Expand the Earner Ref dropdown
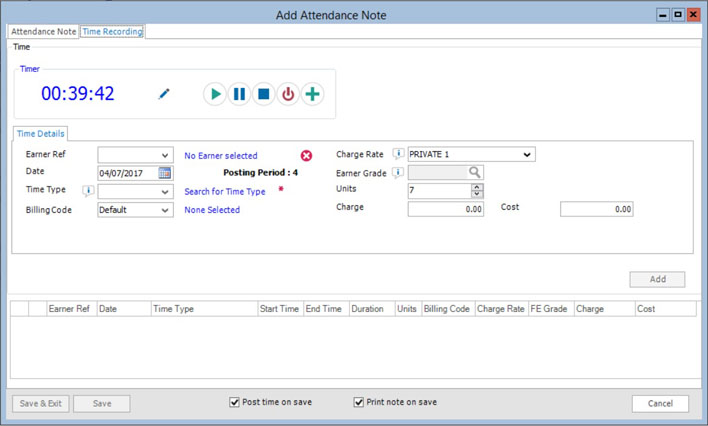 [165, 156]
